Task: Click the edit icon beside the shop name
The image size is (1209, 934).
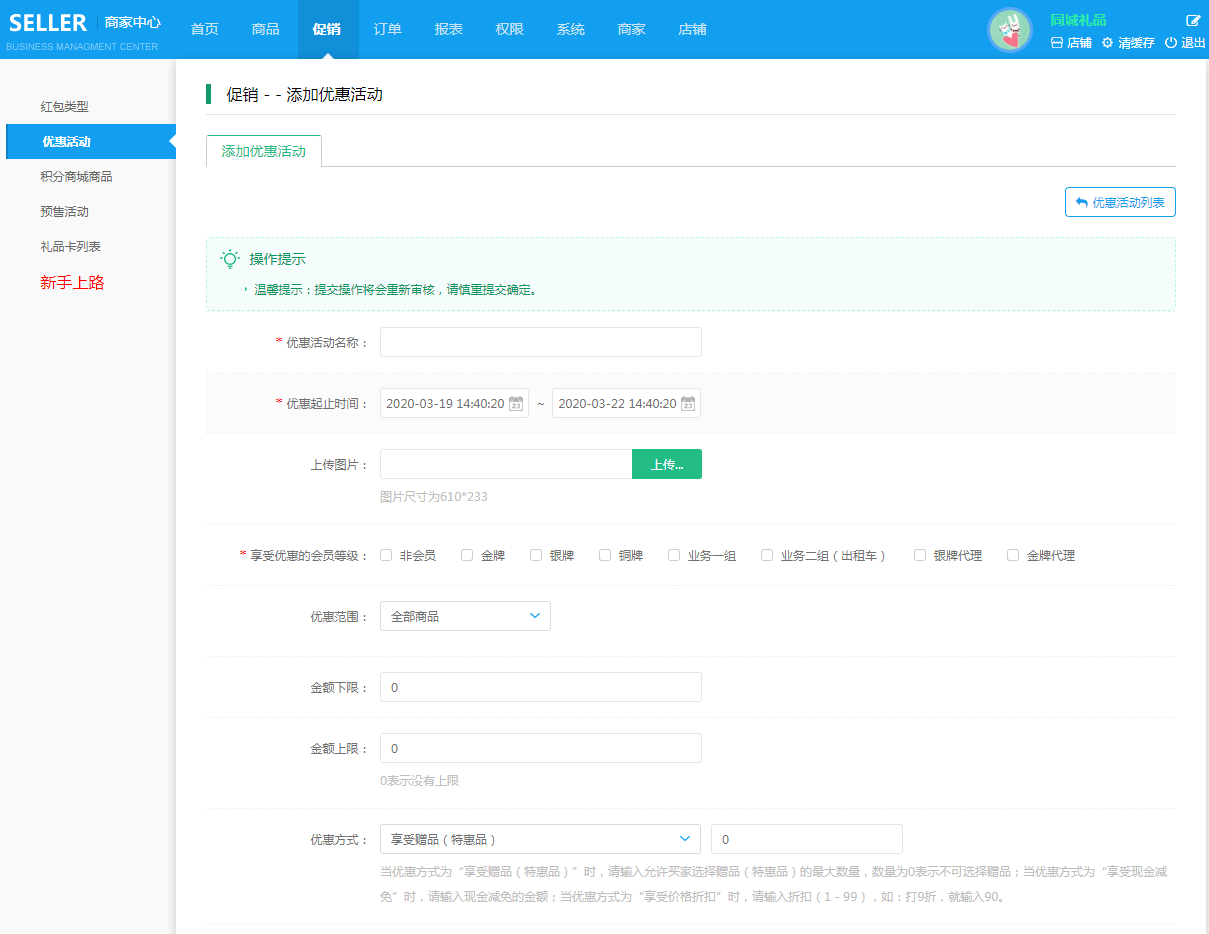Action: pyautogui.click(x=1193, y=21)
